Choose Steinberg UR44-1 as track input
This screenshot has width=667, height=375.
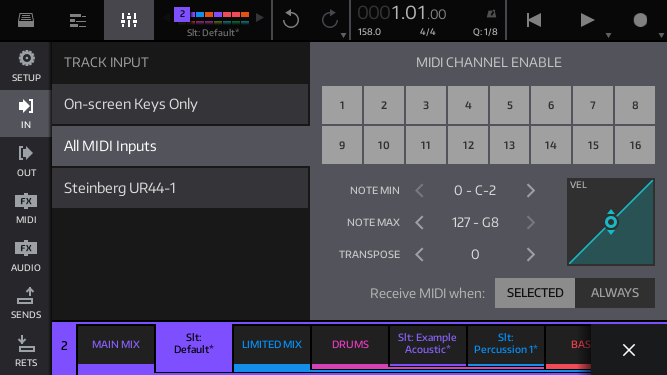pyautogui.click(x=180, y=188)
